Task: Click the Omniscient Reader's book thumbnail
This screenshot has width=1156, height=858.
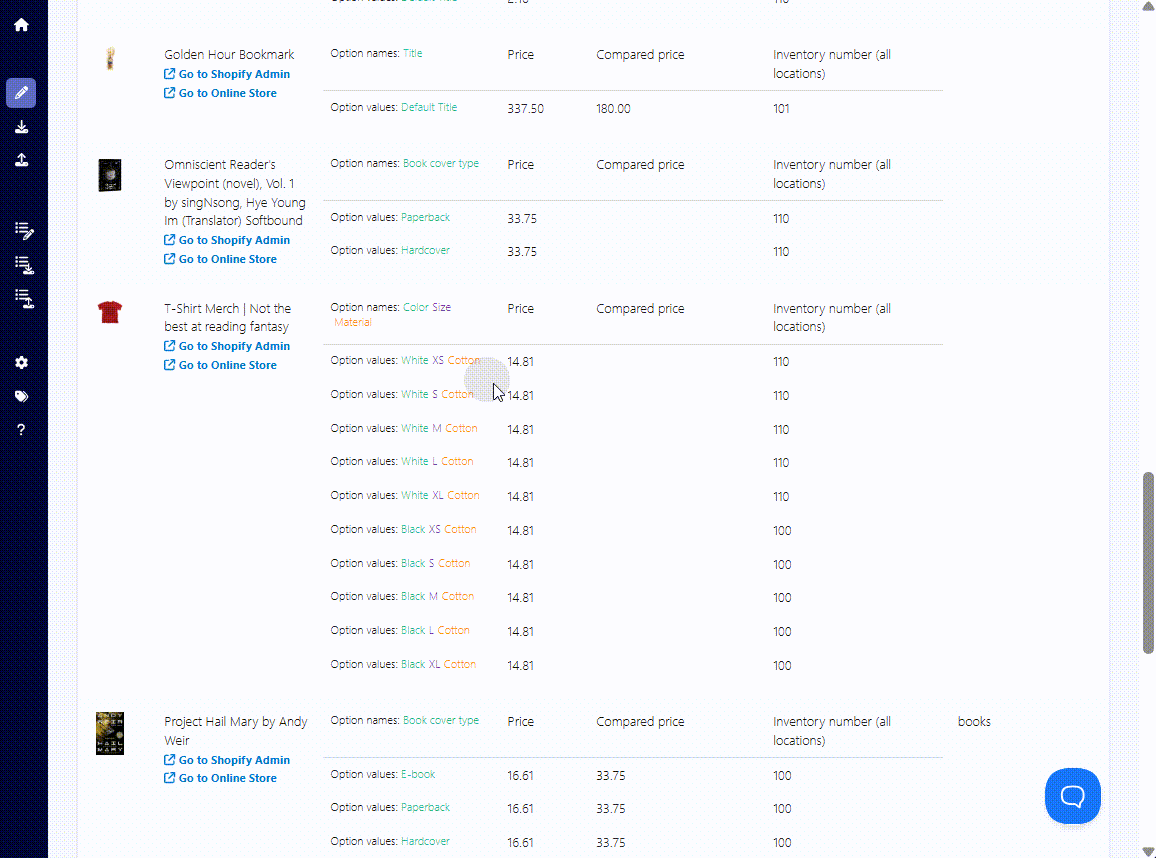Action: [x=110, y=175]
